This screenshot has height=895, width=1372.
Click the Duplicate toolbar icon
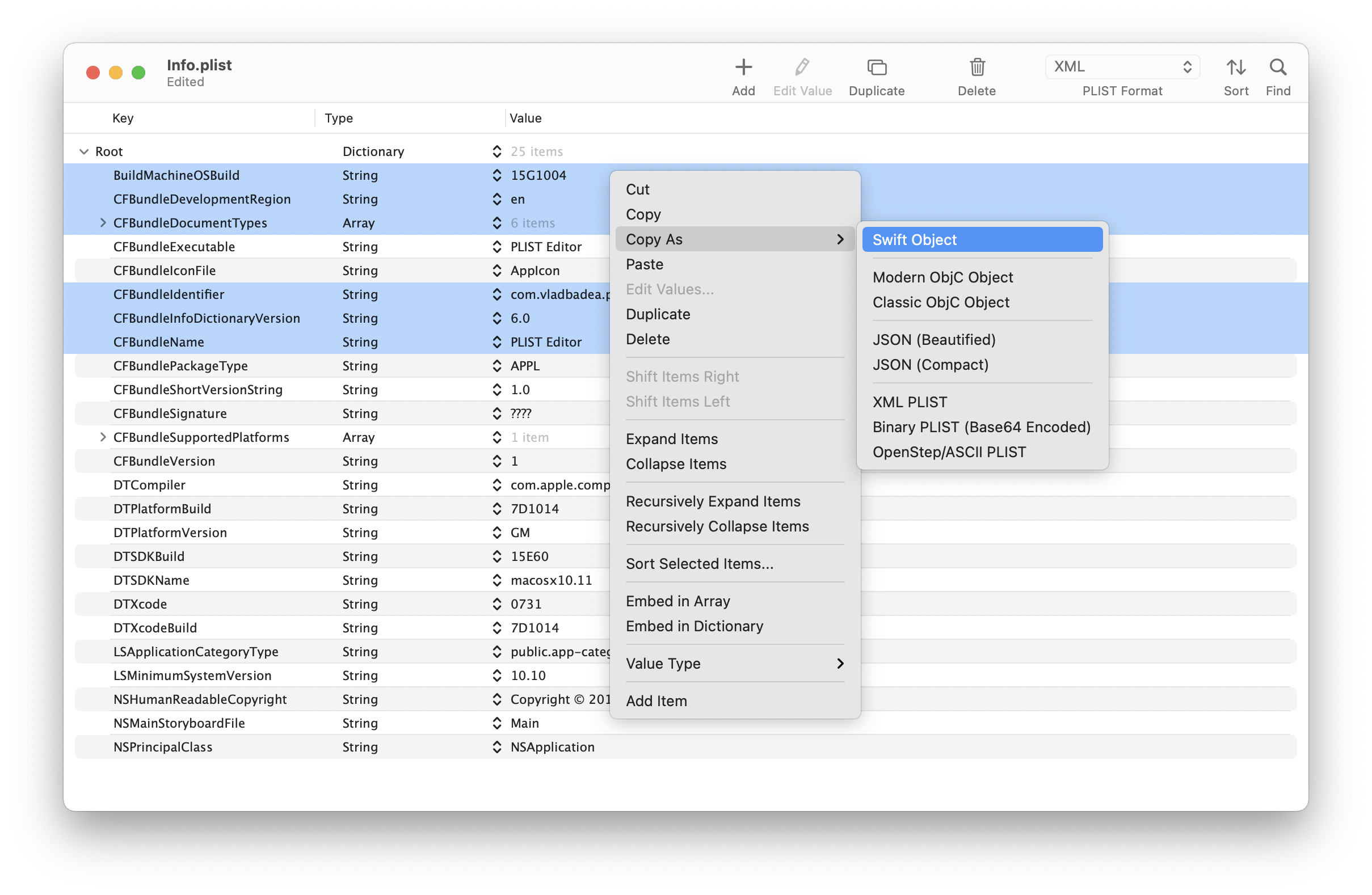[876, 67]
